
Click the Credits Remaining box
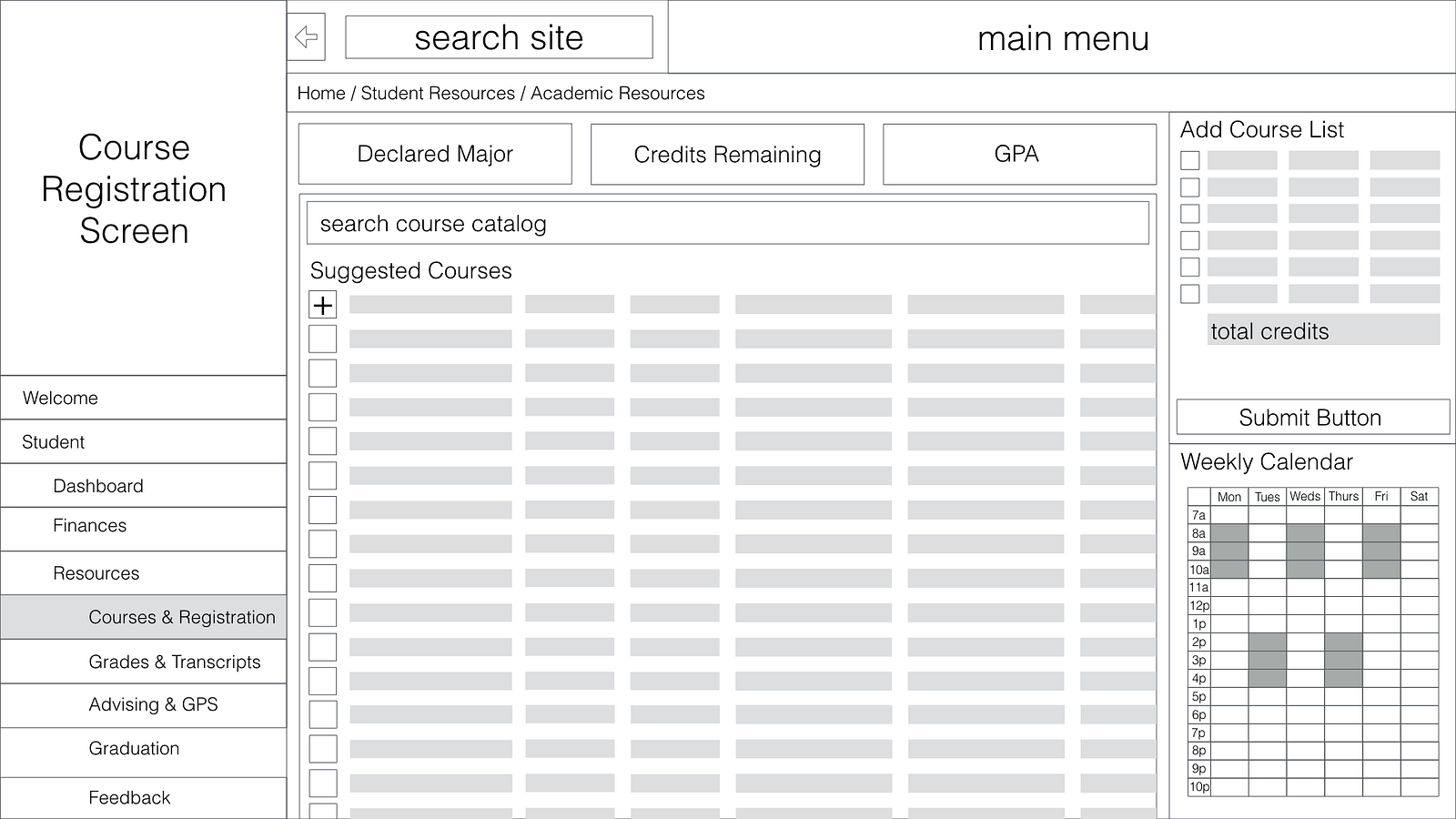(727, 155)
